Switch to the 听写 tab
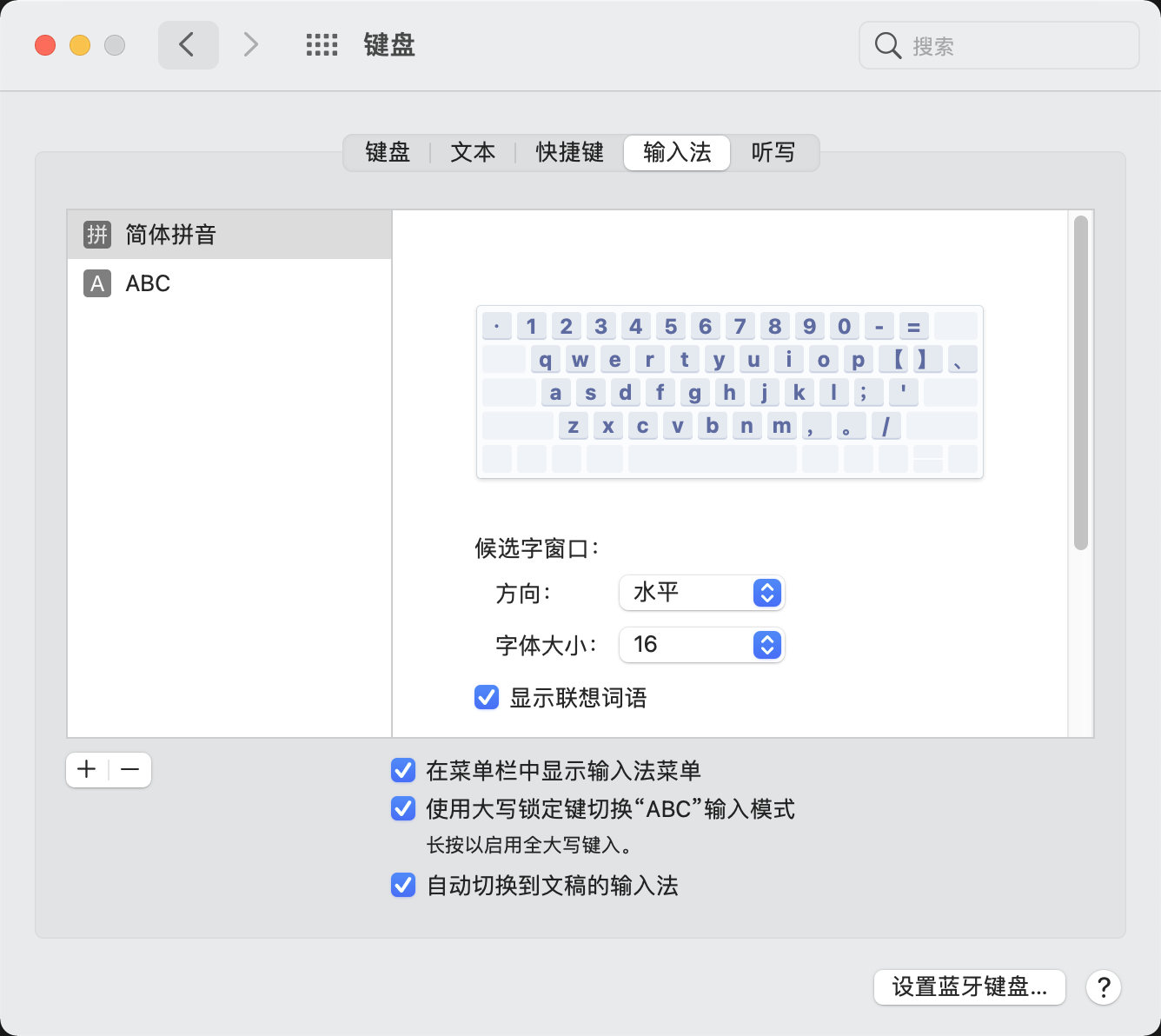The height and width of the screenshot is (1036, 1161). click(773, 153)
